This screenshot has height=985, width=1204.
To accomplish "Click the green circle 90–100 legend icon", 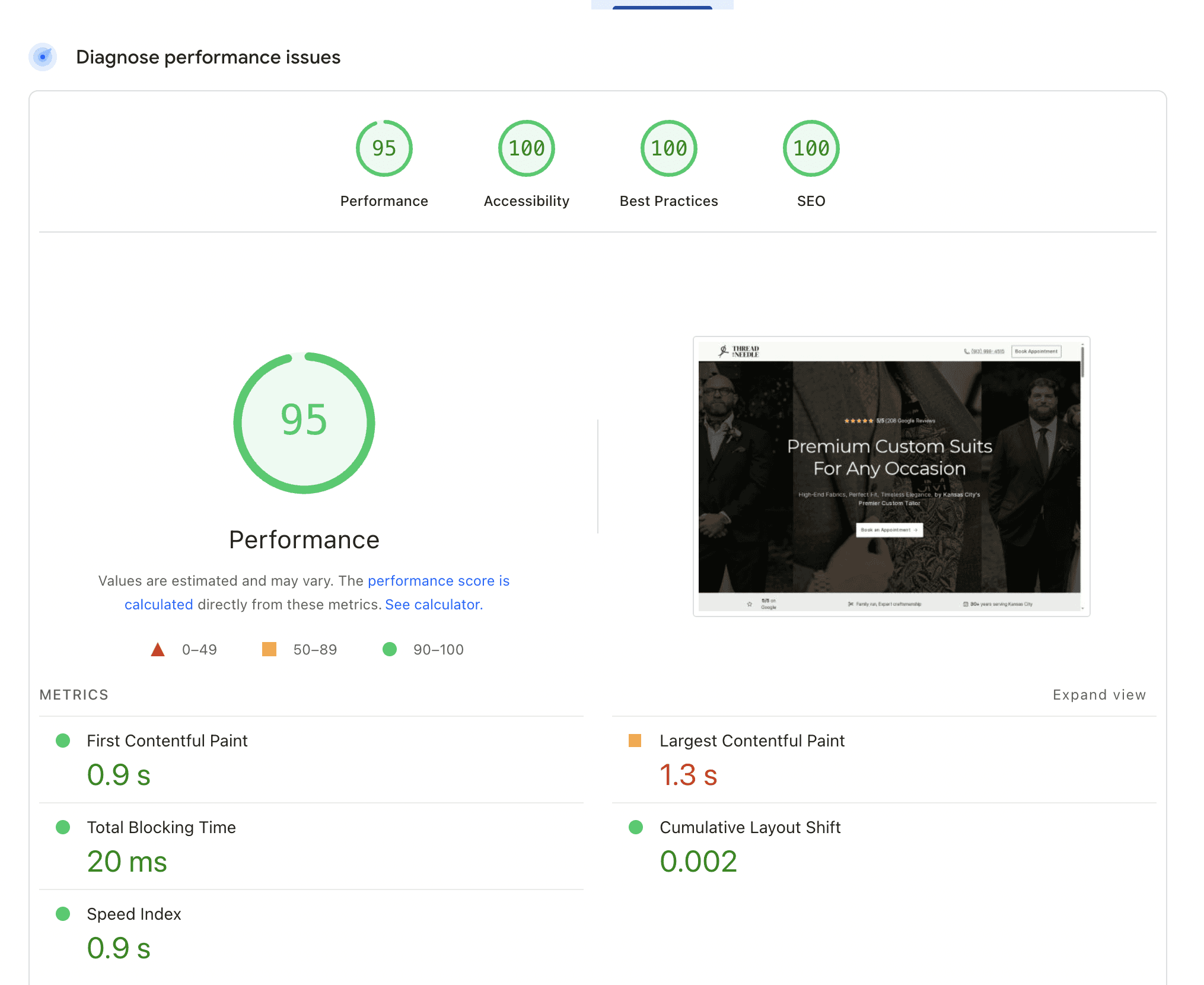I will (390, 649).
